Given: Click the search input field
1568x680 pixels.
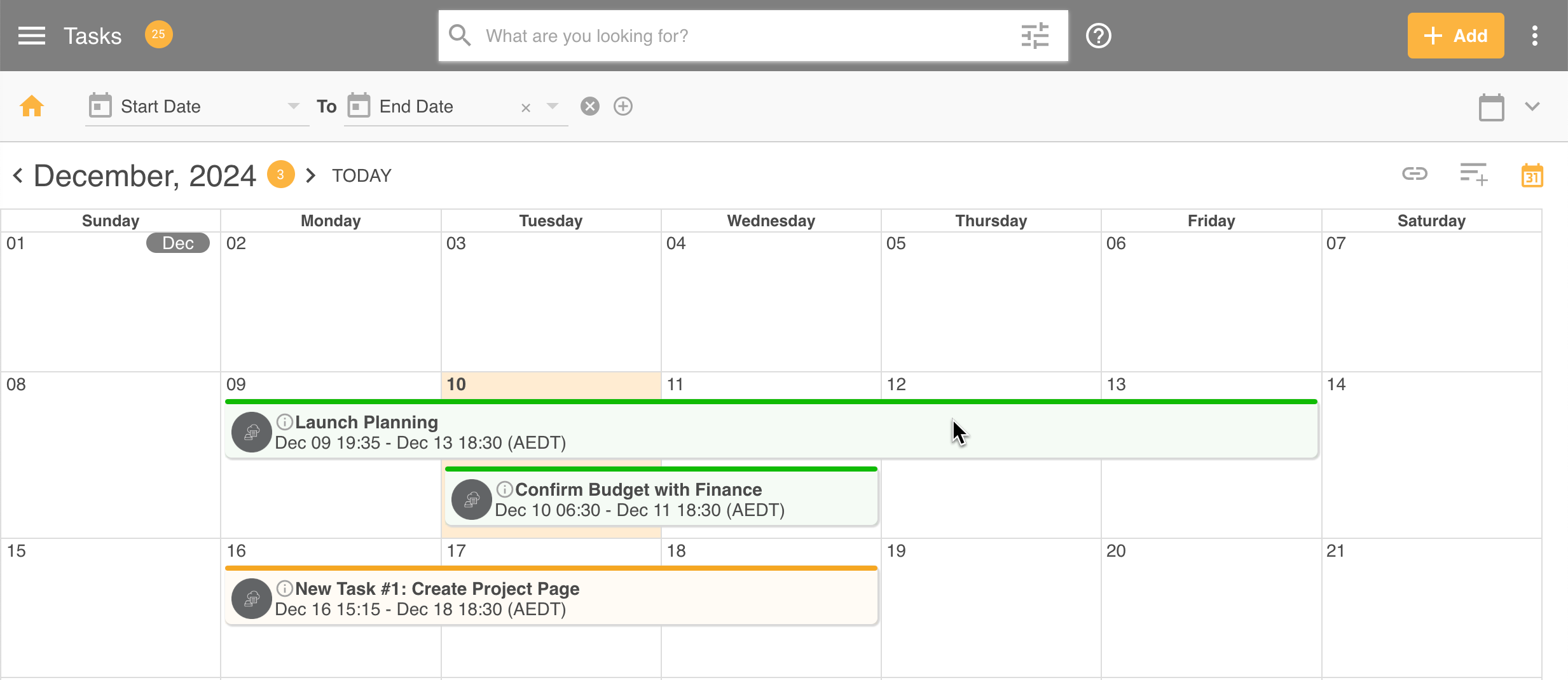Looking at the screenshot, I should 744,36.
